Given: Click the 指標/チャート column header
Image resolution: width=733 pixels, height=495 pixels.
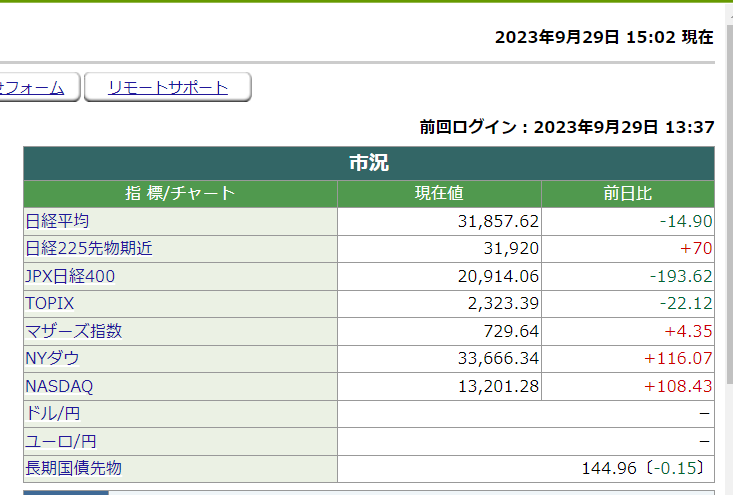Looking at the screenshot, I should click(180, 194).
